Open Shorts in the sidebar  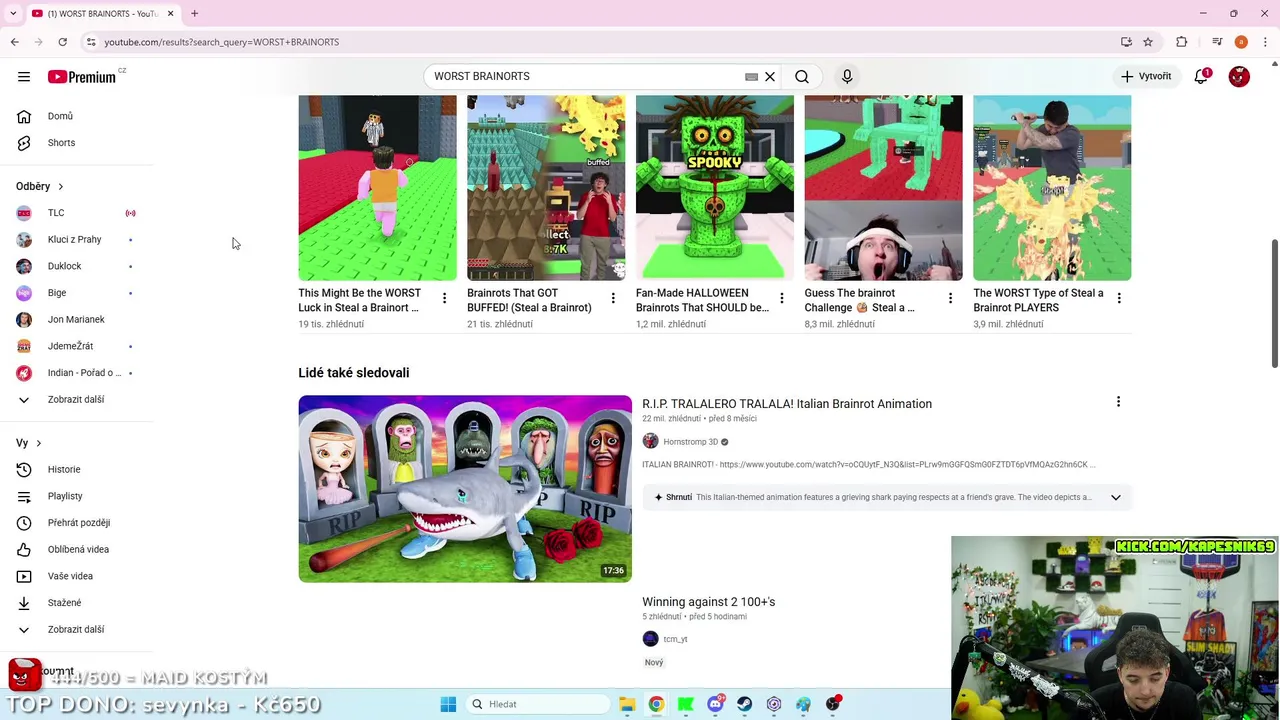click(78, 143)
